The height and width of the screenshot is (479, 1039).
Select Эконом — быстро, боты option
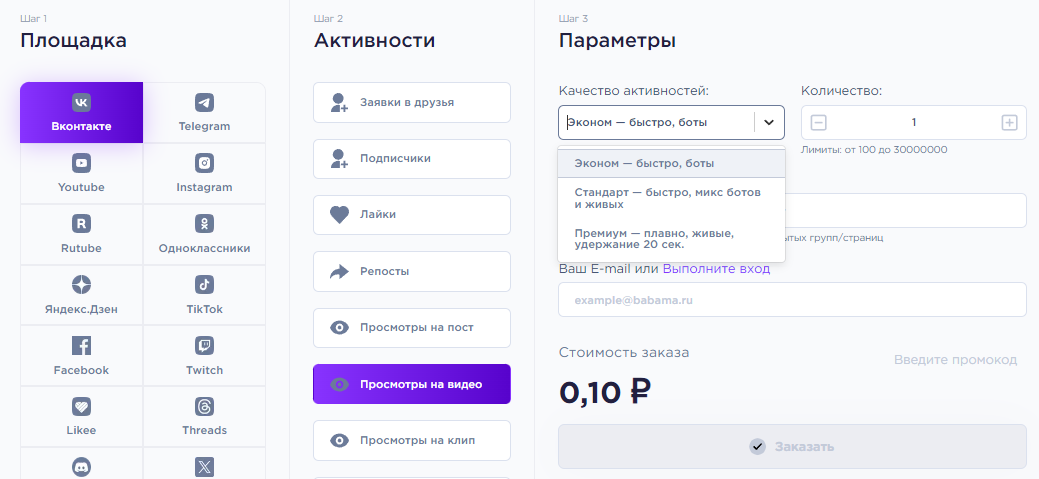click(671, 164)
